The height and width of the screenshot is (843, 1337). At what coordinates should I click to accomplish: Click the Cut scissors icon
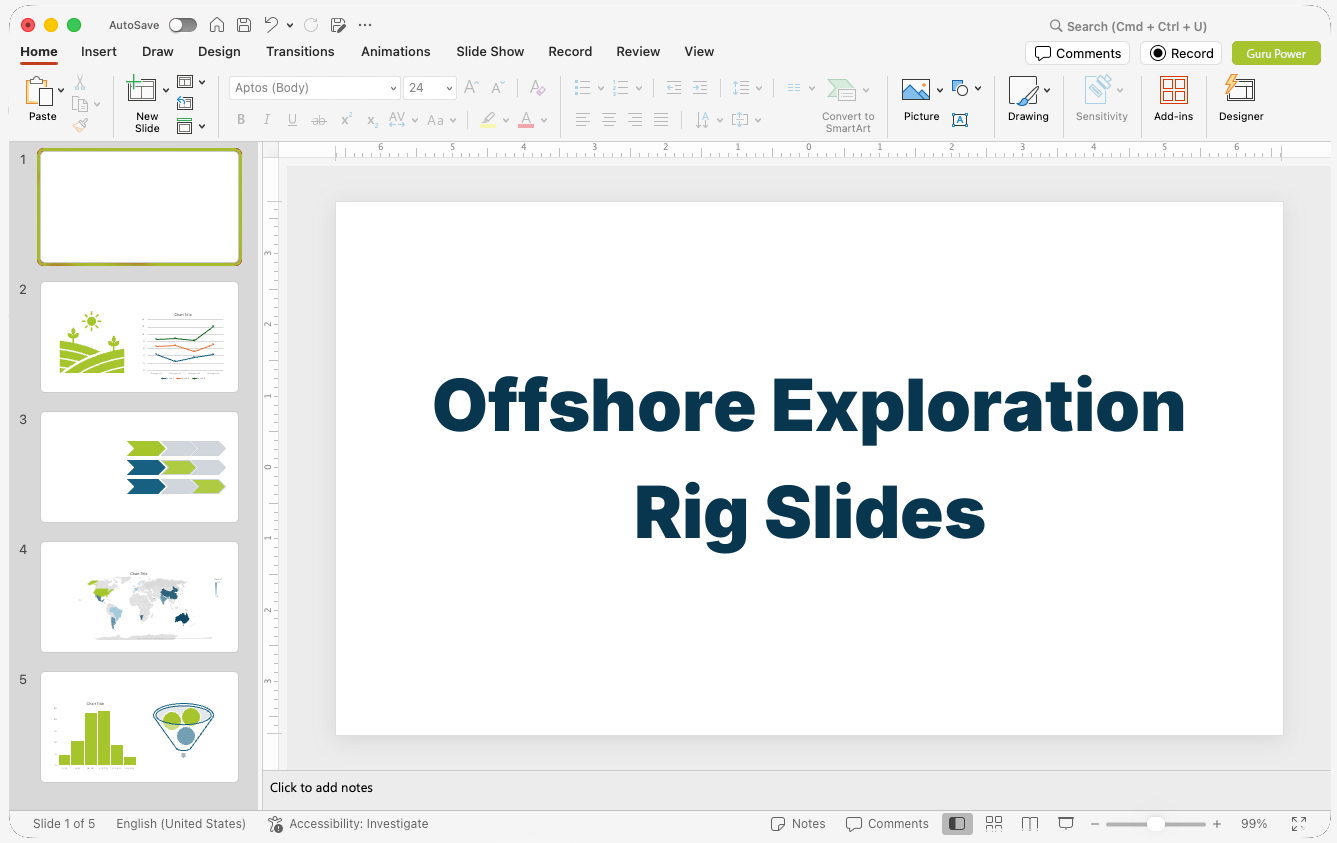tap(80, 83)
